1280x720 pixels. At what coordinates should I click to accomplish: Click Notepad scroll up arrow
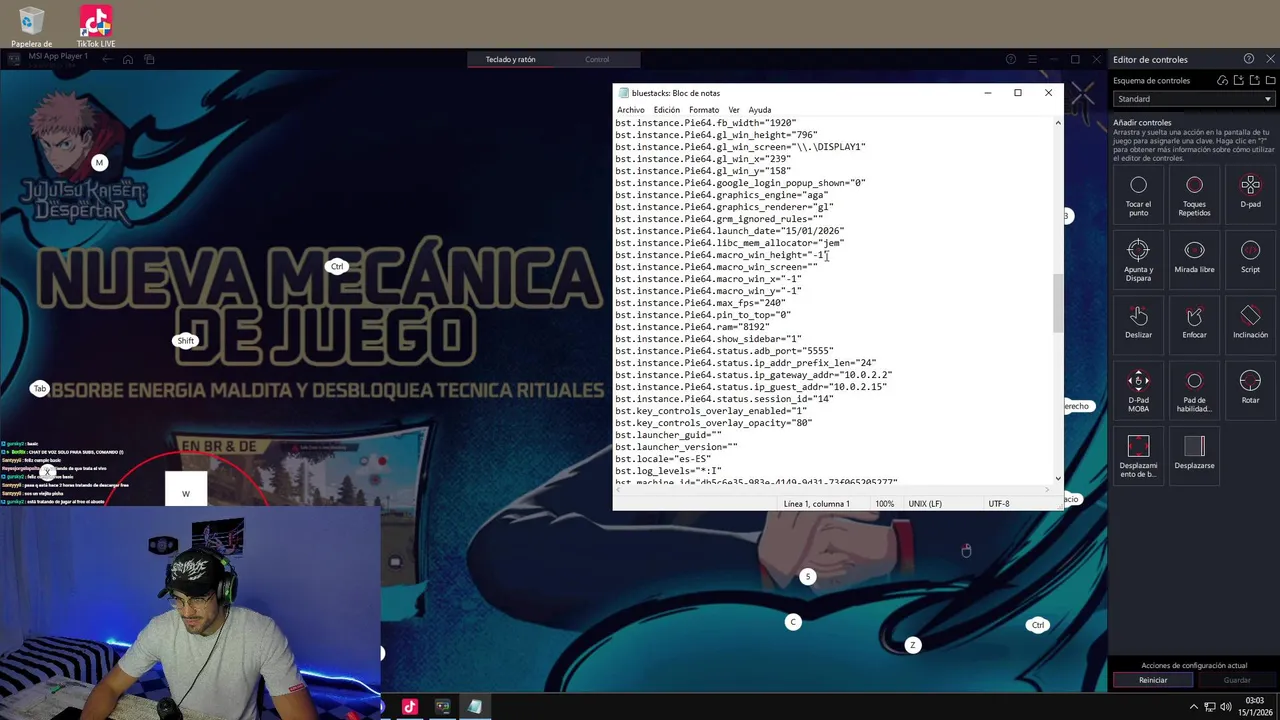[x=1058, y=123]
